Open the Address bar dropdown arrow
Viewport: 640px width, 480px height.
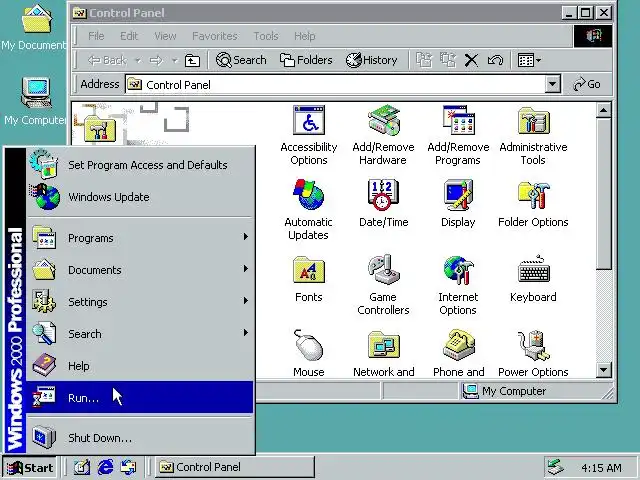[x=552, y=84]
